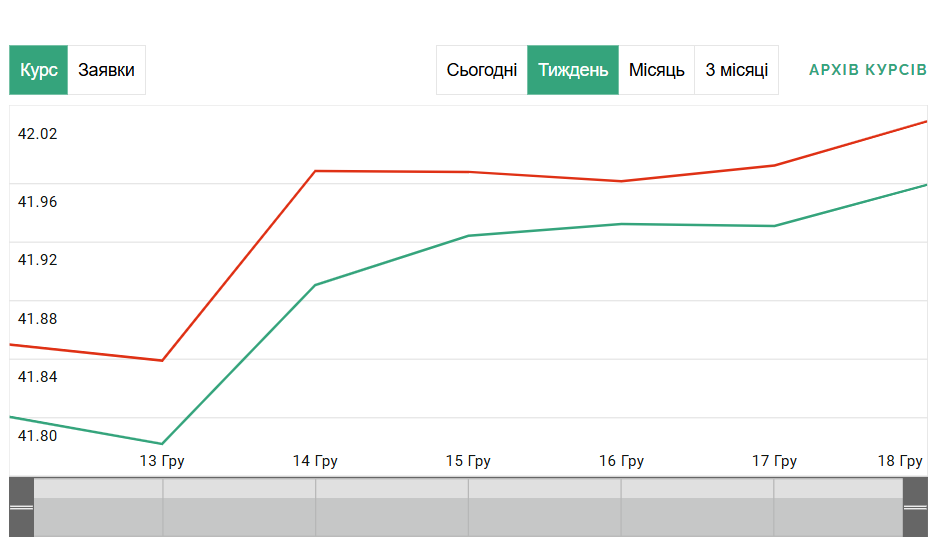Click the 41.80 value axis label
938x555 pixels.
tap(38, 435)
